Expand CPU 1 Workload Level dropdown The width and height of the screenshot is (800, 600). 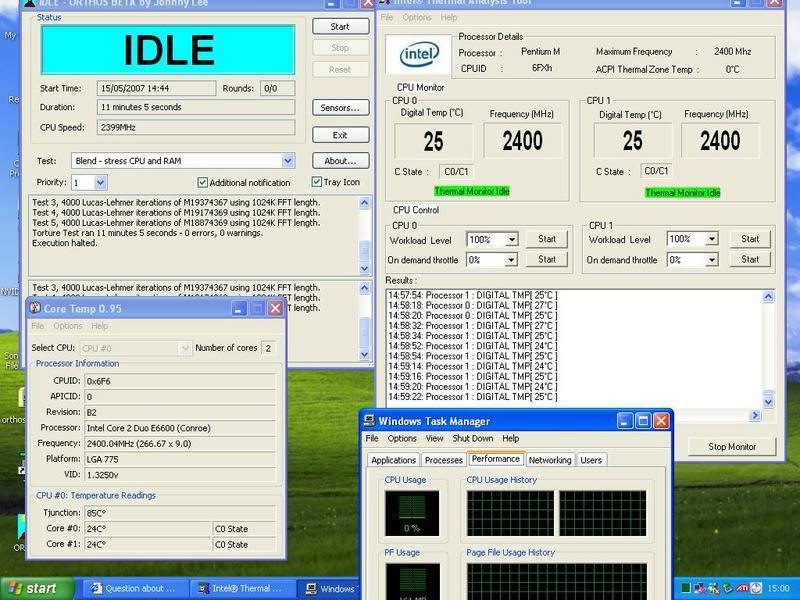point(712,239)
